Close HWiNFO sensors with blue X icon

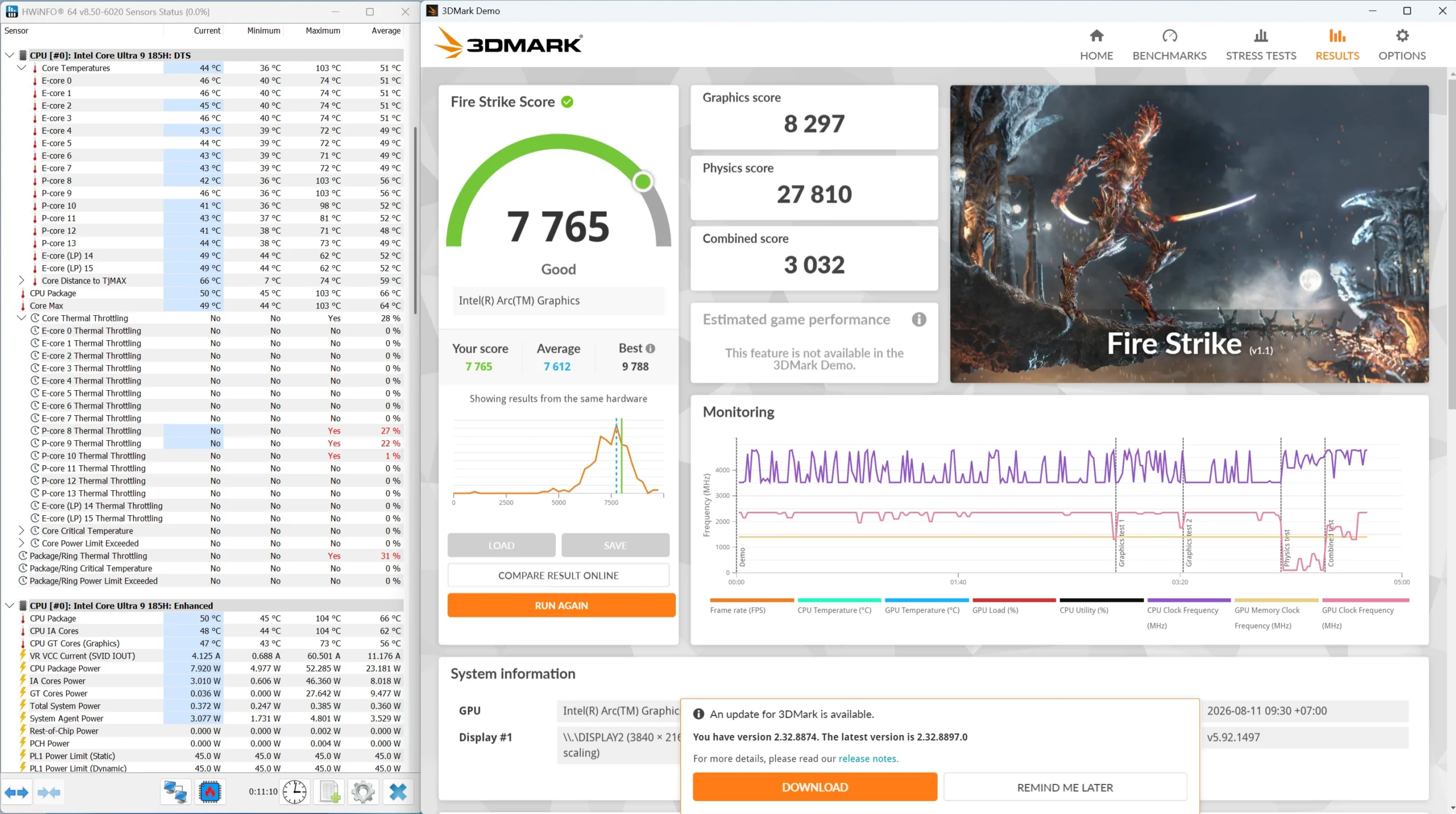coord(398,792)
